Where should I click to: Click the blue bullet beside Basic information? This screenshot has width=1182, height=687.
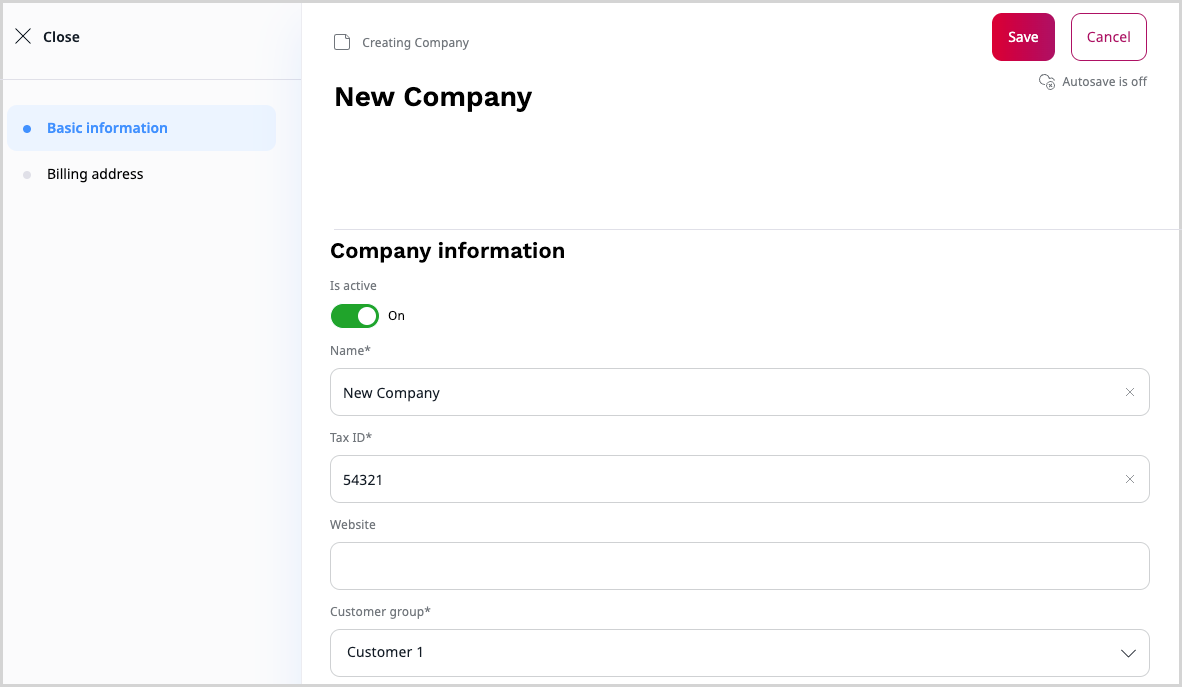pos(27,128)
